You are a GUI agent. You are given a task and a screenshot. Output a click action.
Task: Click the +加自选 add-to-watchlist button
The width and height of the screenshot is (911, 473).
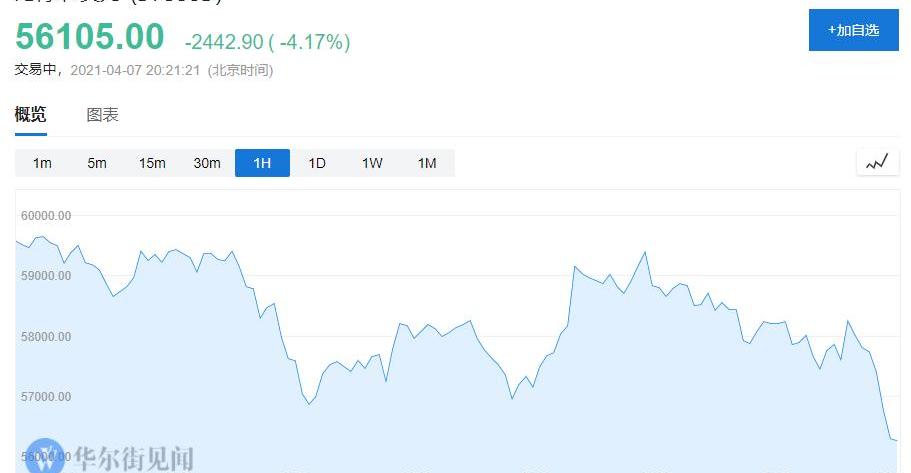(x=853, y=30)
